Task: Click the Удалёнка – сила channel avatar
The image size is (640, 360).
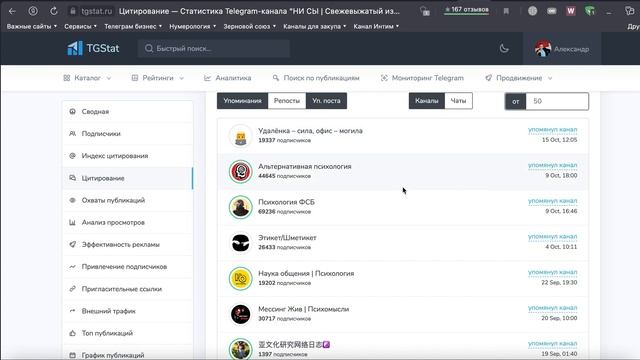Action: (x=240, y=136)
